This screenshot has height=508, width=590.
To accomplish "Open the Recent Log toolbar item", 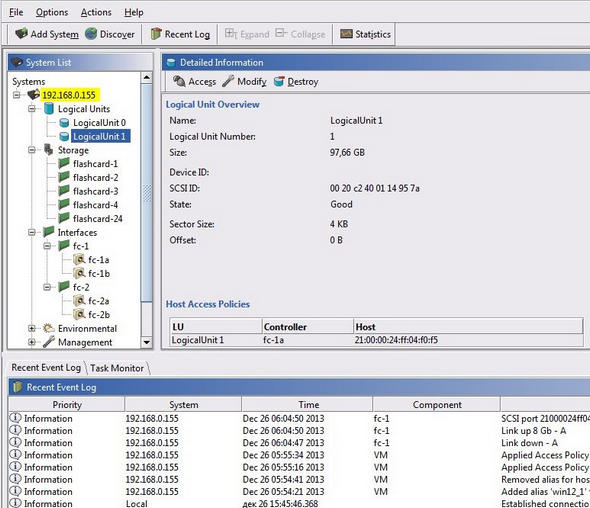I will tap(180, 34).
